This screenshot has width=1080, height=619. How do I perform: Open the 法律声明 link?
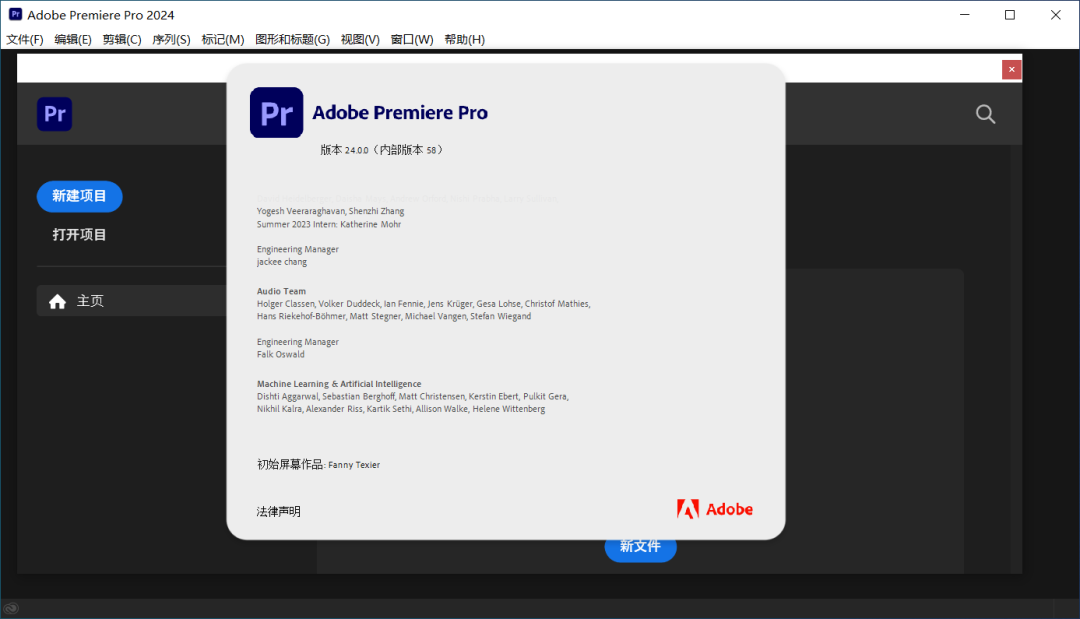point(278,512)
